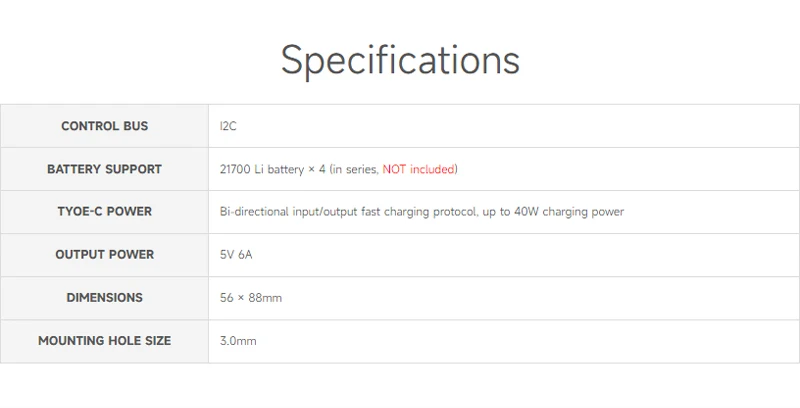Select the CONTROL BUS row label
Screen dimensions: 800x408
pos(104,126)
